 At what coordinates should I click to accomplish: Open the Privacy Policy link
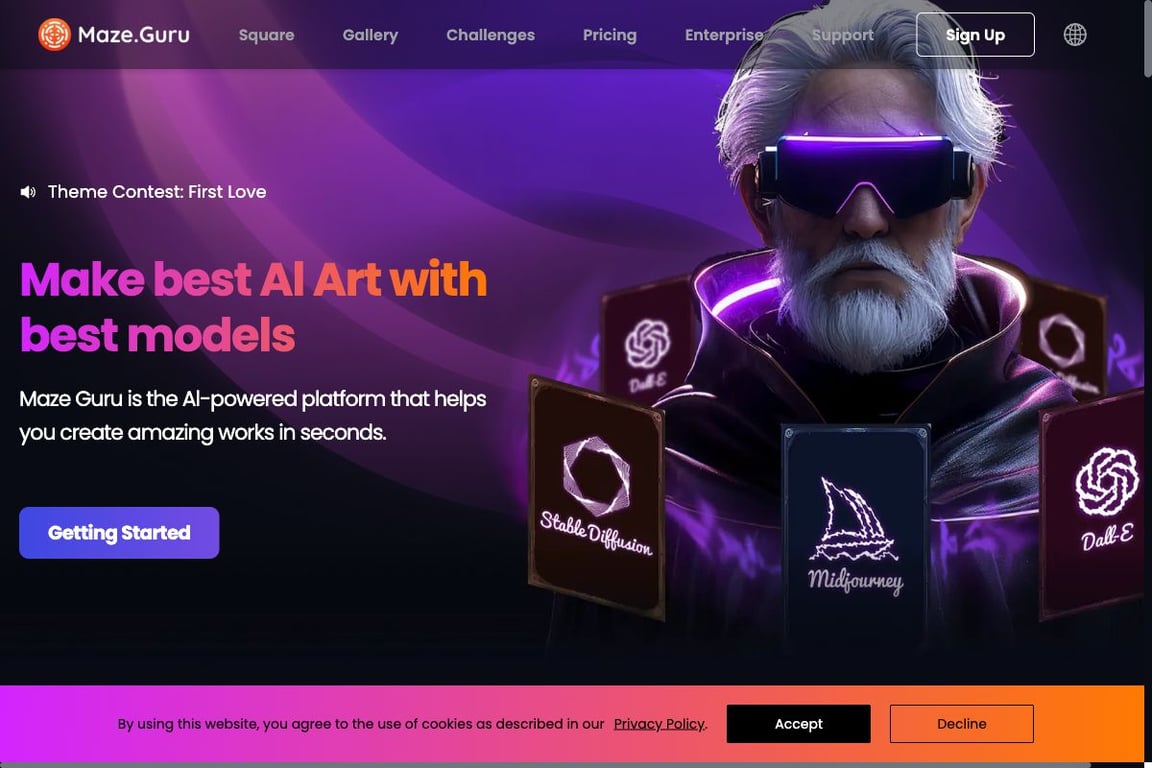(659, 724)
